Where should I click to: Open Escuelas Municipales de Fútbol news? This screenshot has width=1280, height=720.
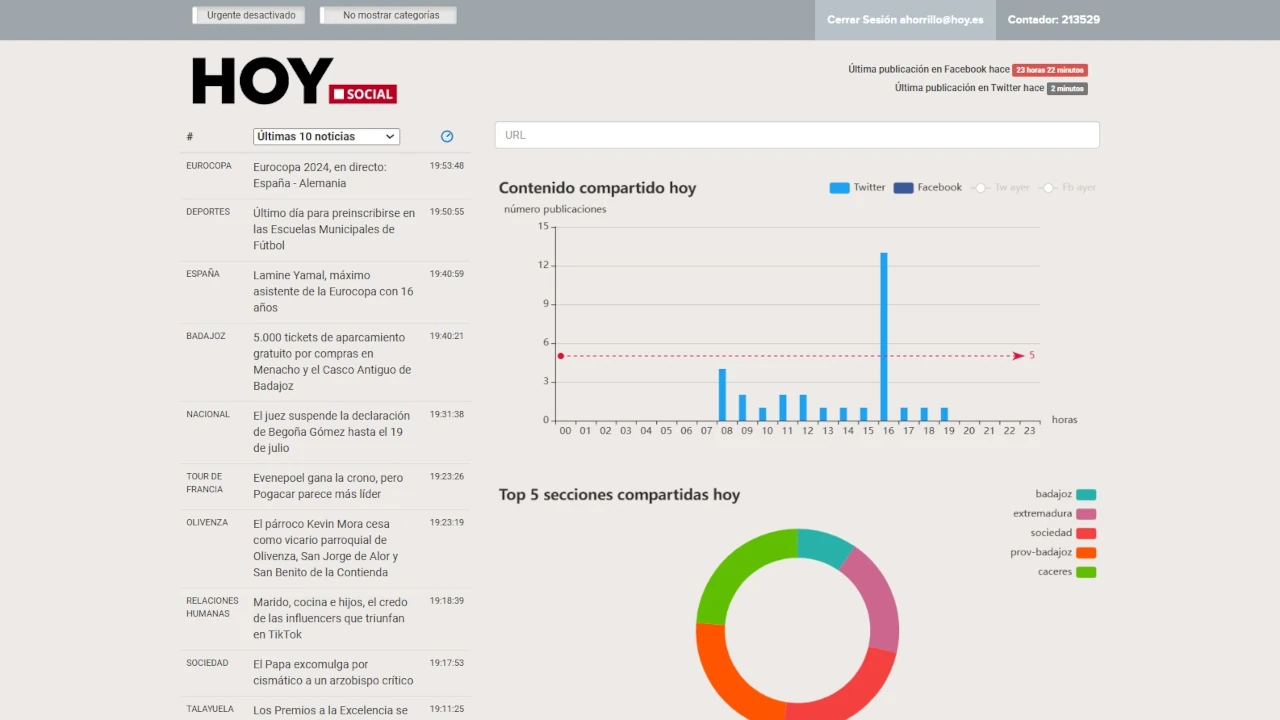pyautogui.click(x=334, y=229)
